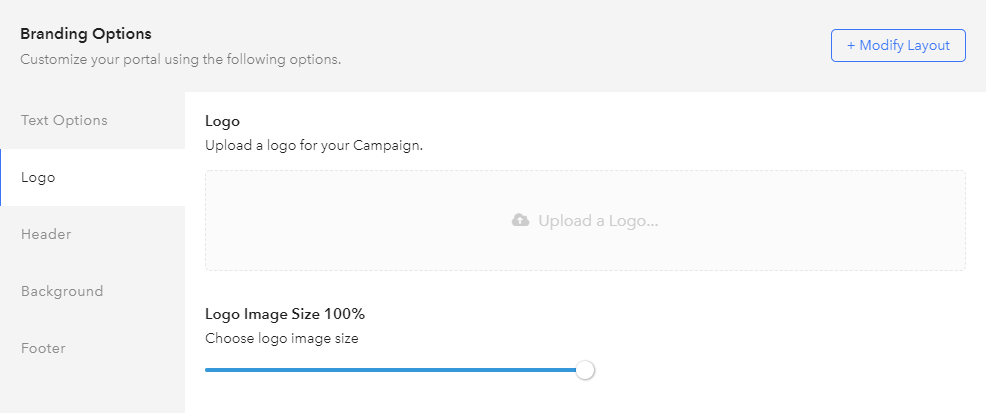
Task: Click the dashed logo upload dropzone
Action: (x=585, y=221)
